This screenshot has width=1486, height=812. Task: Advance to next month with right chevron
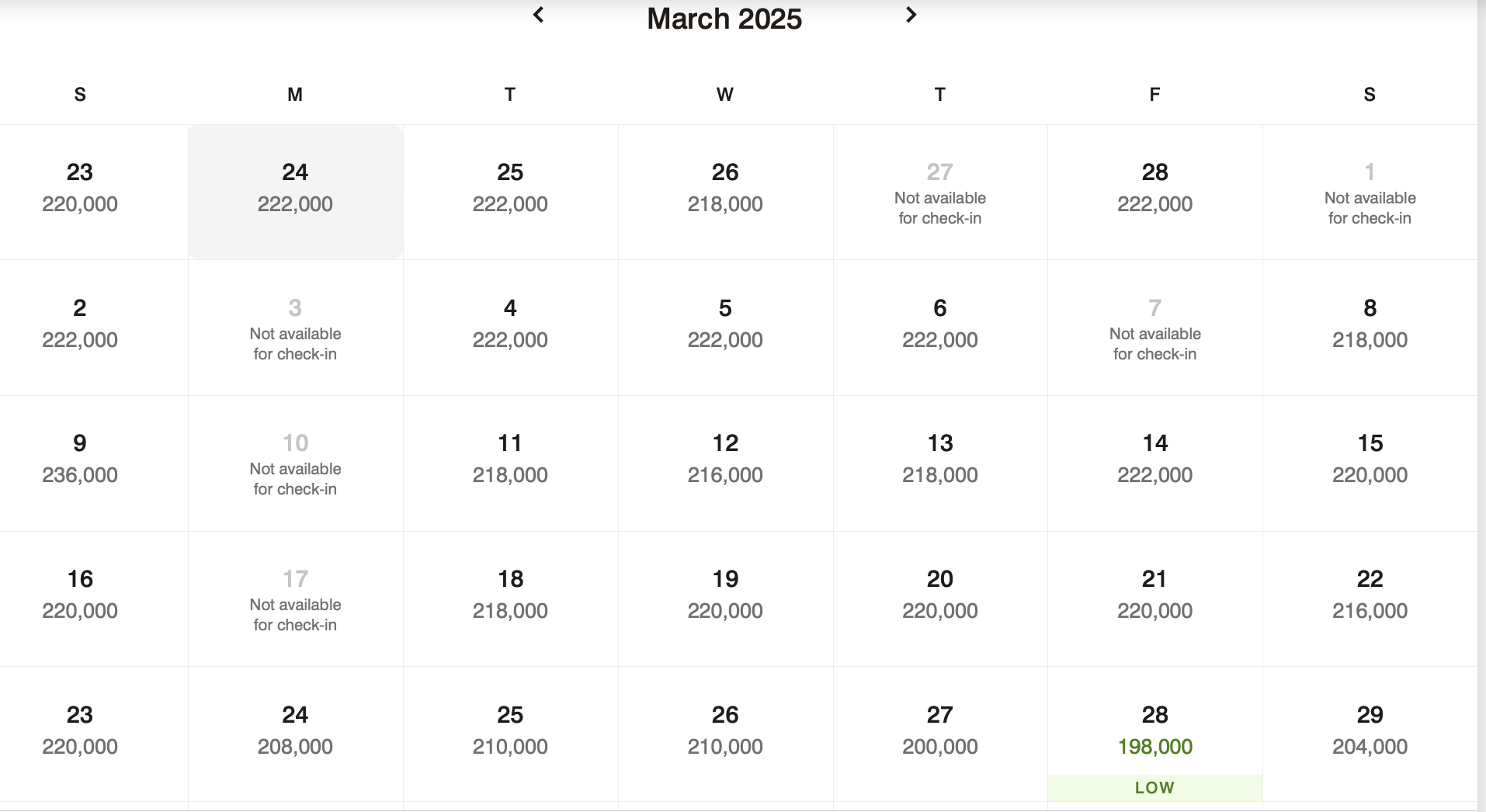911,15
